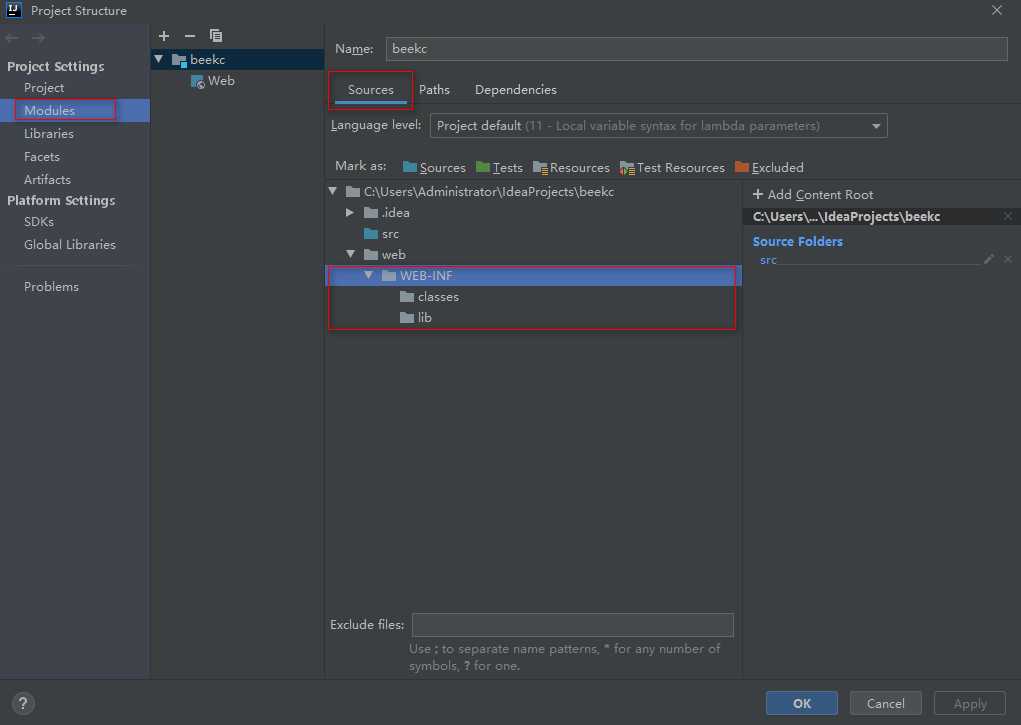Mark folder as Excluded
The height and width of the screenshot is (725, 1021).
point(769,167)
